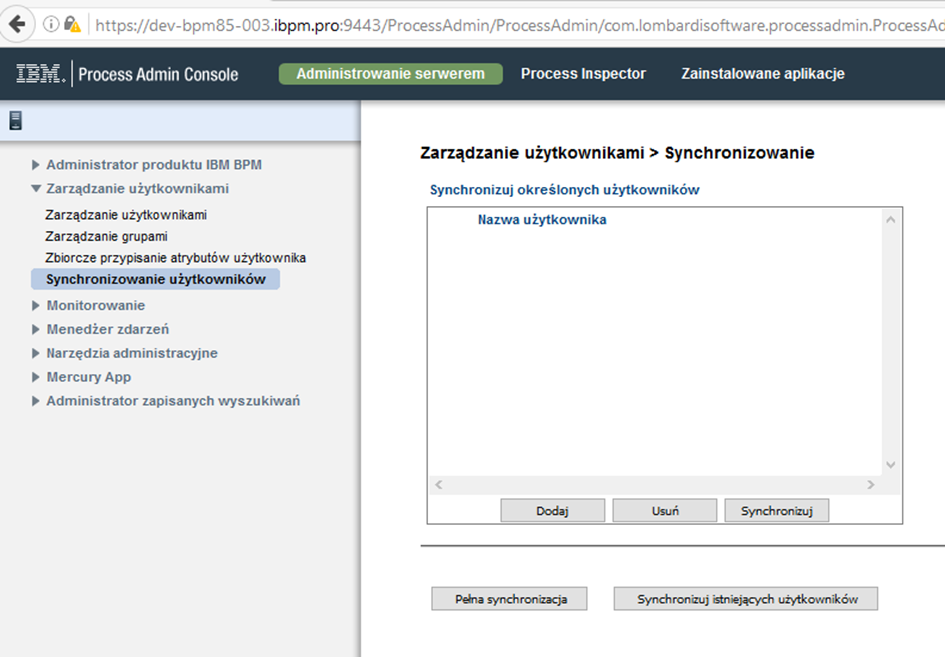The height and width of the screenshot is (657, 945).
Task: Click Synchronizuj istniejących użytkowników button
Action: [746, 599]
